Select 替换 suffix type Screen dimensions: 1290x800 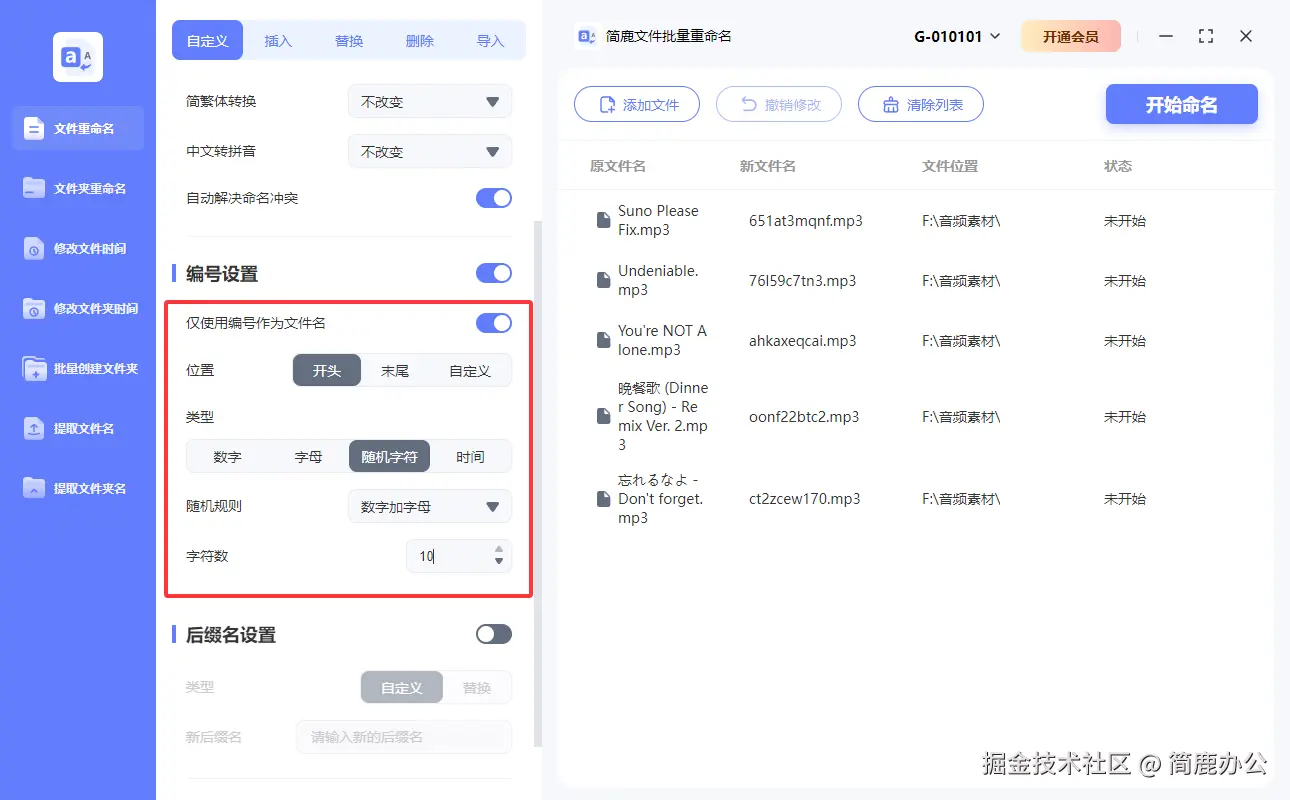click(x=477, y=688)
